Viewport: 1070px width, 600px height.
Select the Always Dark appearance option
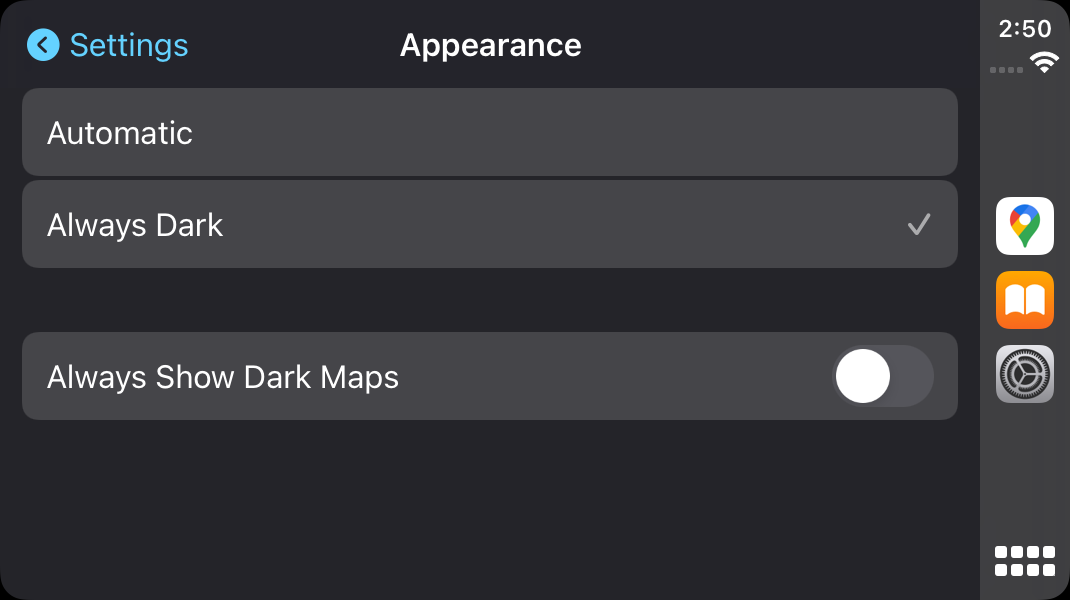(x=490, y=224)
